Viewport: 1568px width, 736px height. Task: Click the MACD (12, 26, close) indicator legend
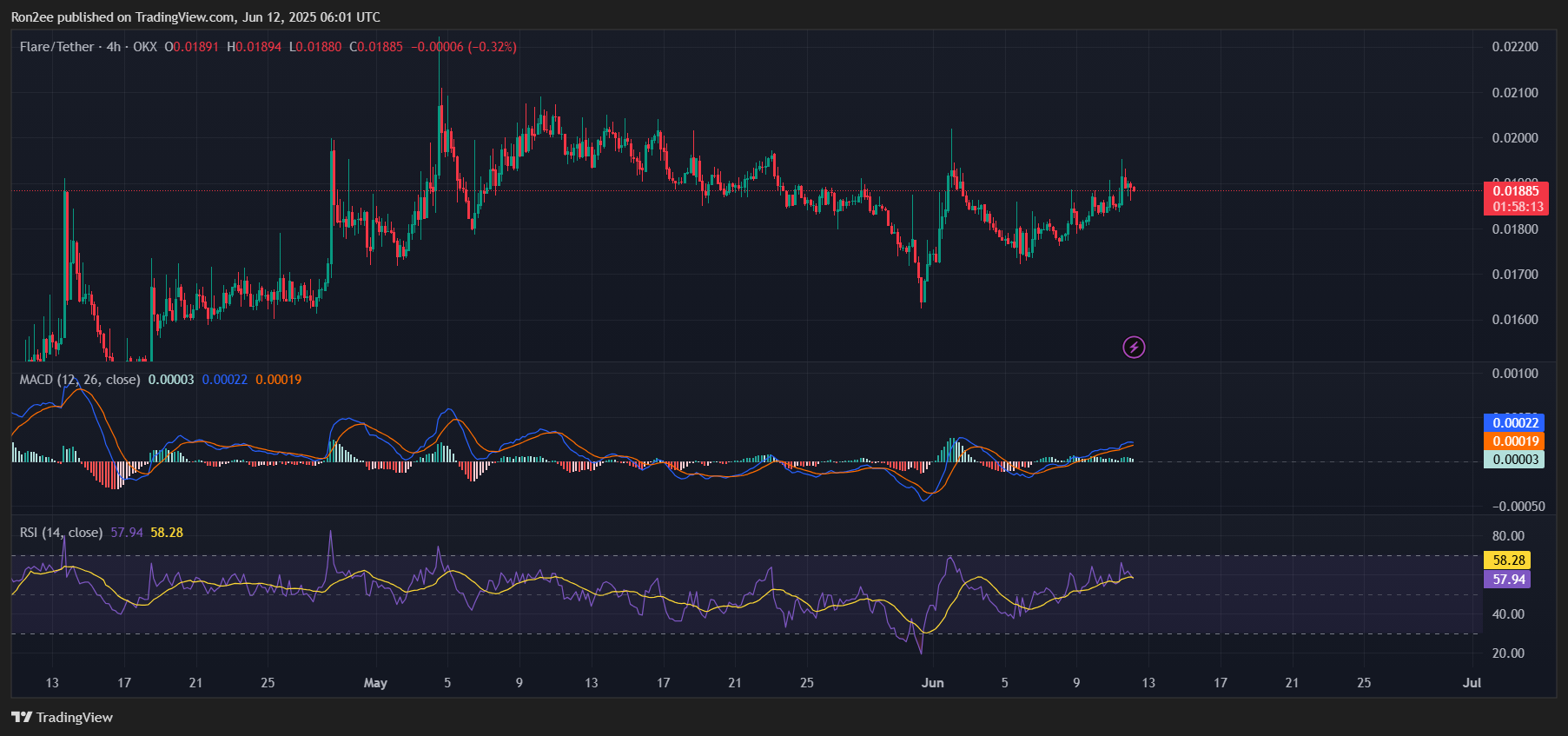pyautogui.click(x=80, y=380)
